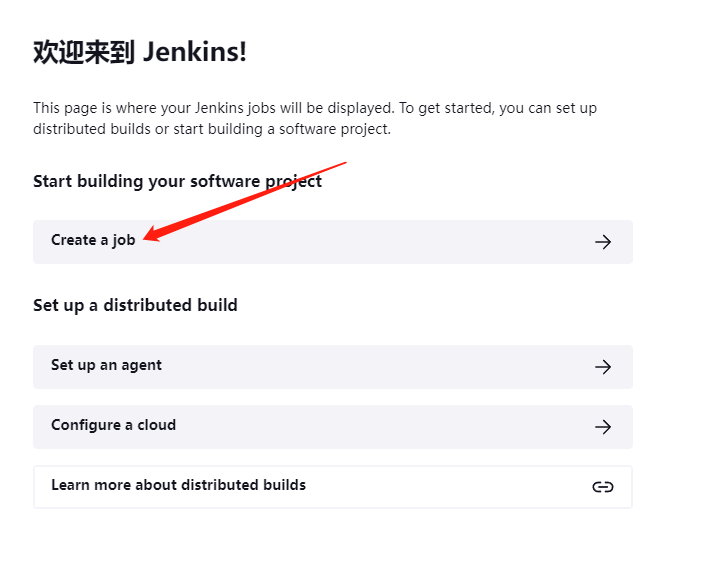Click the tail end of the red arrow
Viewport: 701px width, 575px height.
tap(343, 162)
